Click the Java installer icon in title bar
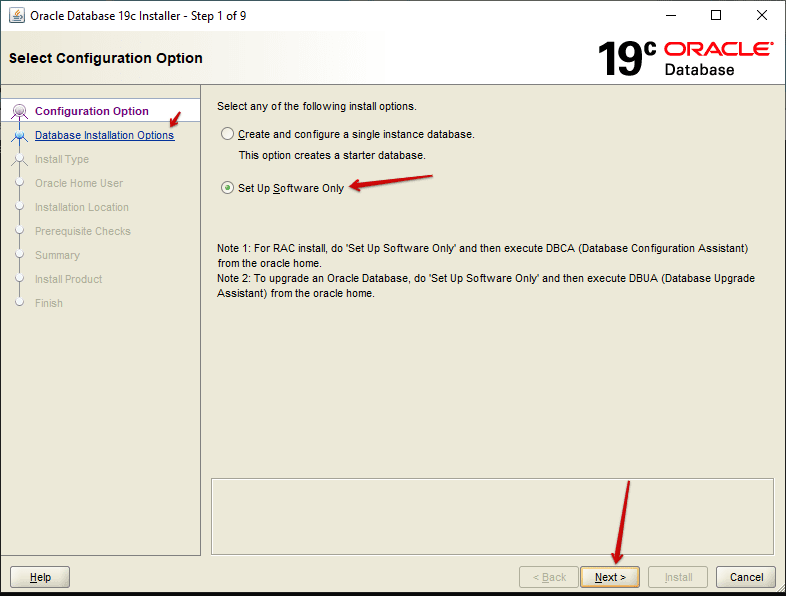 click(x=17, y=16)
